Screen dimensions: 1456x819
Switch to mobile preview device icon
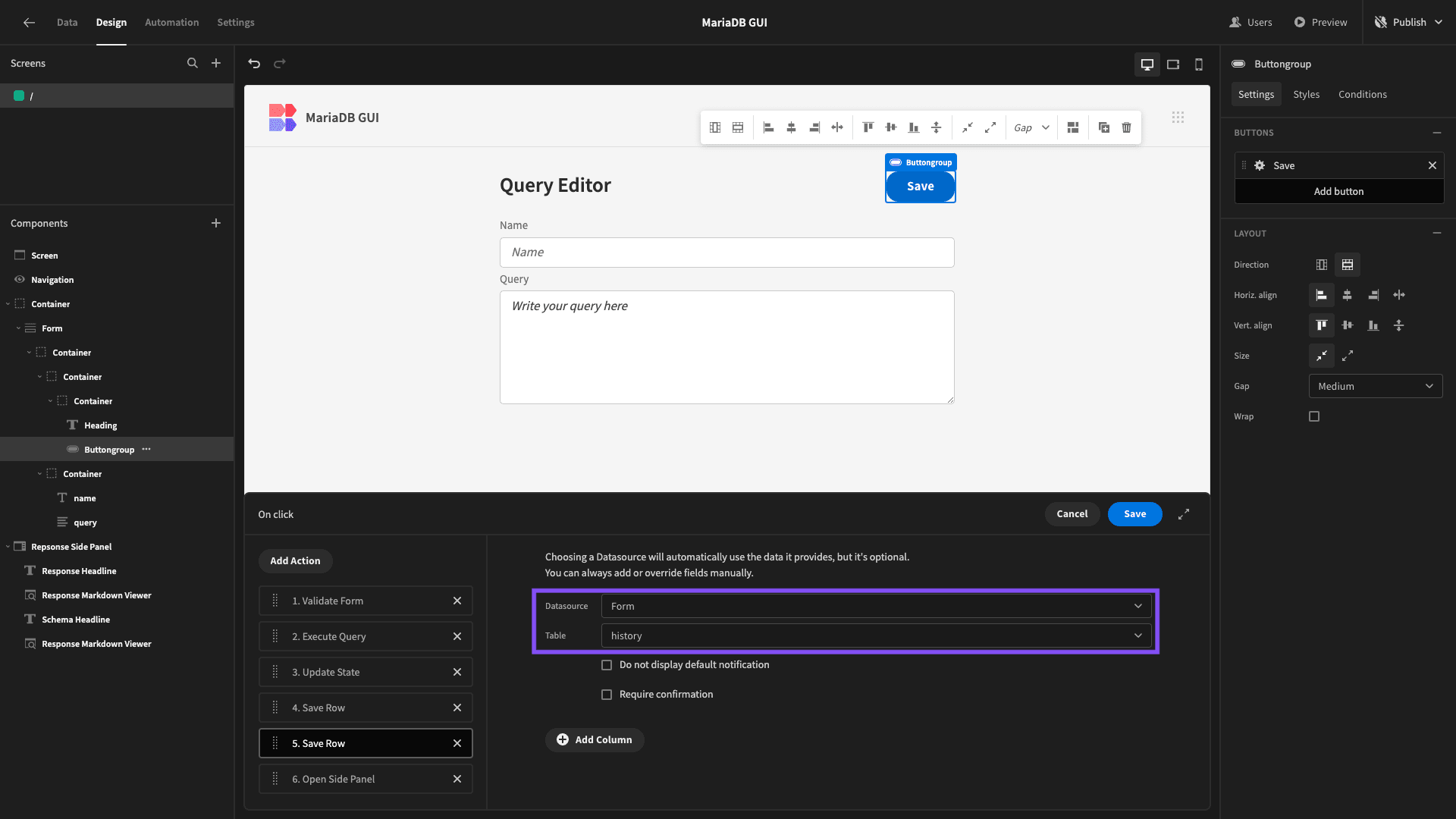point(1199,64)
